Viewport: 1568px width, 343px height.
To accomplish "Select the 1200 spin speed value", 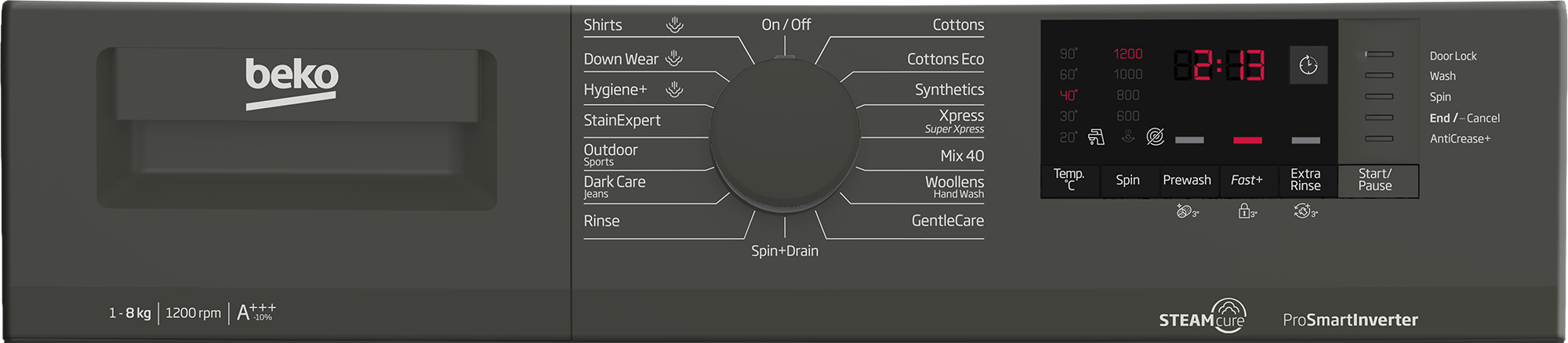I will coord(1128,54).
